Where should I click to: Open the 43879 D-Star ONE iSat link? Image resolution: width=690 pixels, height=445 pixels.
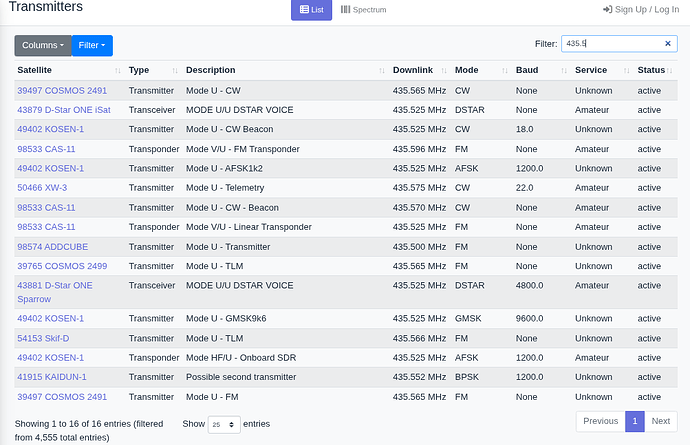[x=66, y=110]
